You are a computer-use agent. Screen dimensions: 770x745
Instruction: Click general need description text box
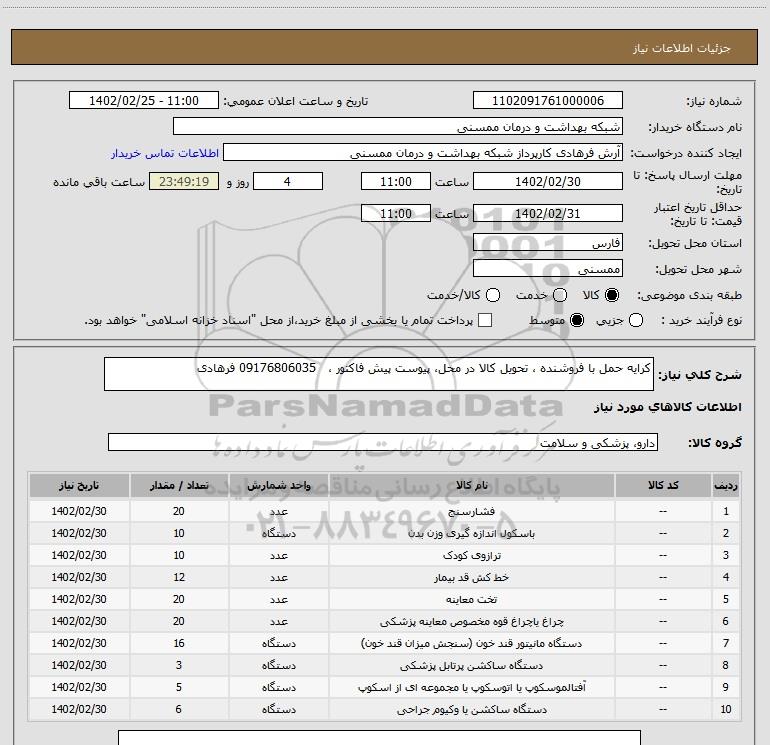[x=379, y=374]
